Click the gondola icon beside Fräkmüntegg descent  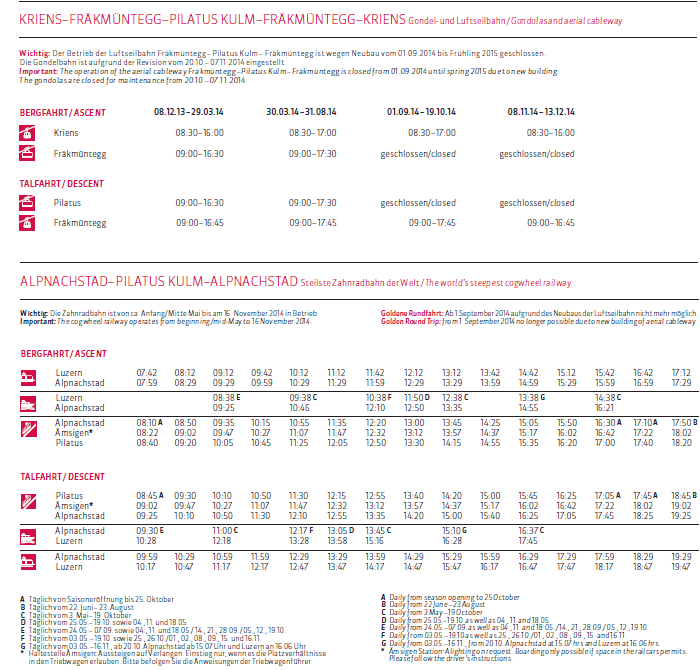(29, 223)
